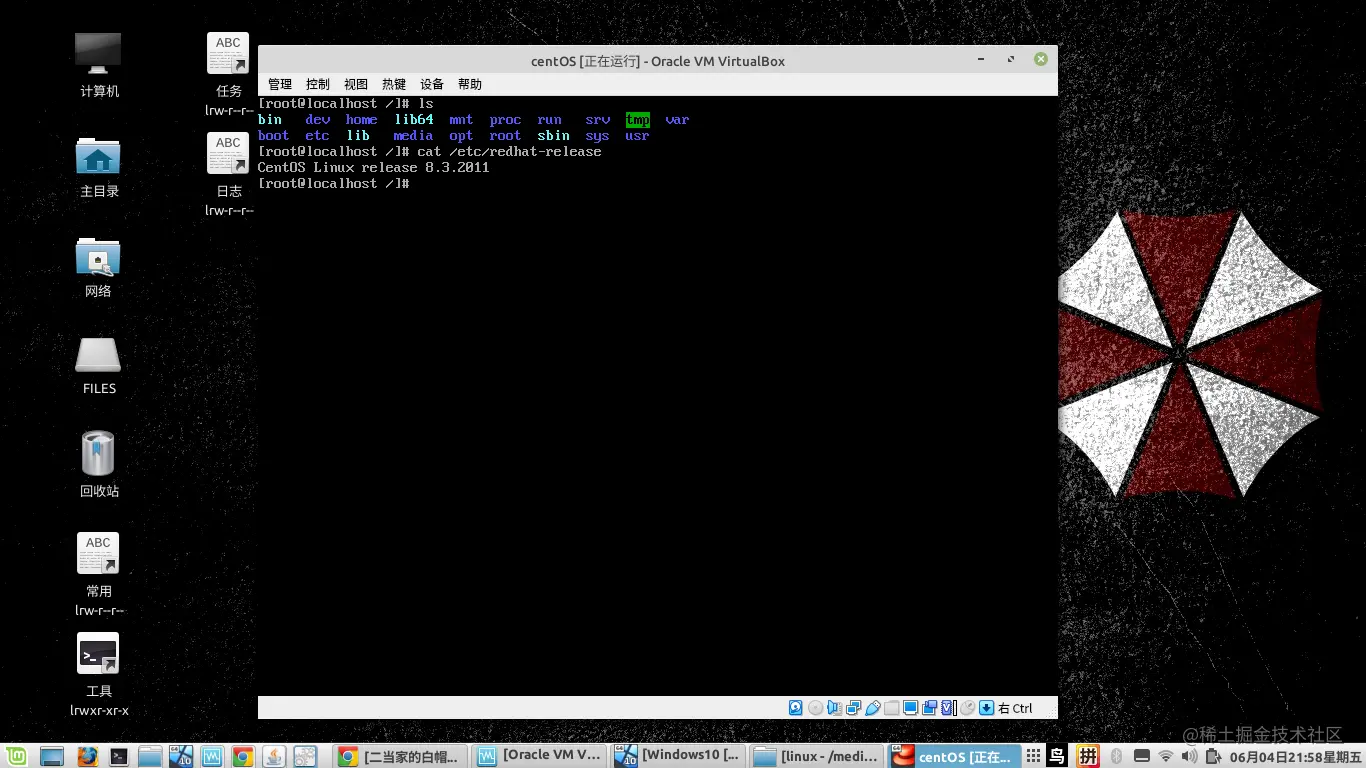Click the hard disk activity indicator in VirtualBox status bar
Image resolution: width=1366 pixels, height=768 pixels.
tap(796, 708)
